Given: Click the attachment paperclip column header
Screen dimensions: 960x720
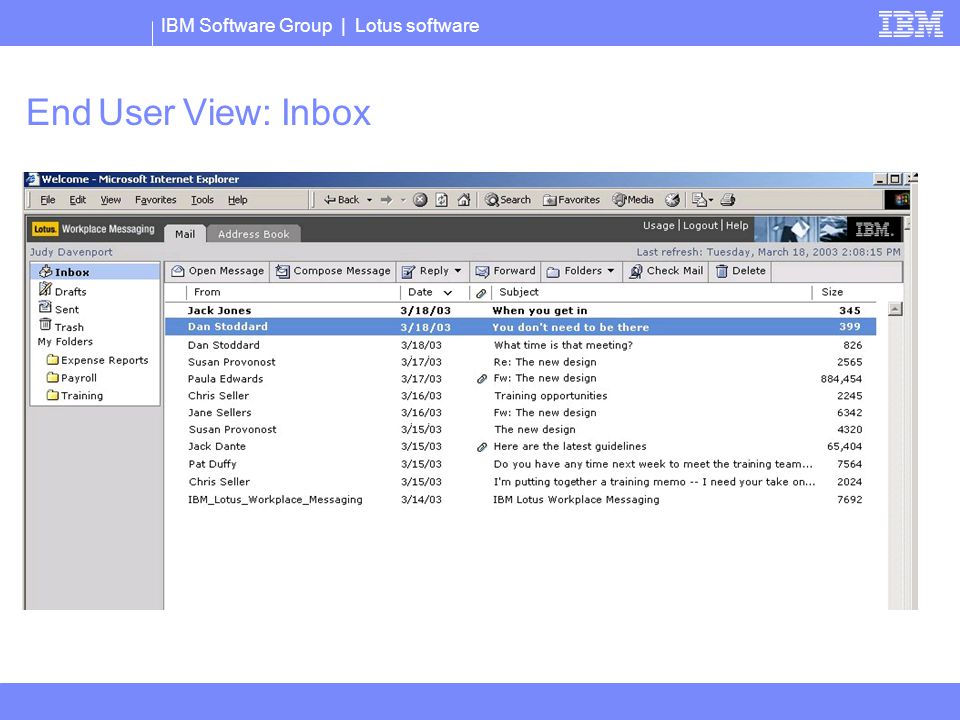Looking at the screenshot, I should [481, 293].
